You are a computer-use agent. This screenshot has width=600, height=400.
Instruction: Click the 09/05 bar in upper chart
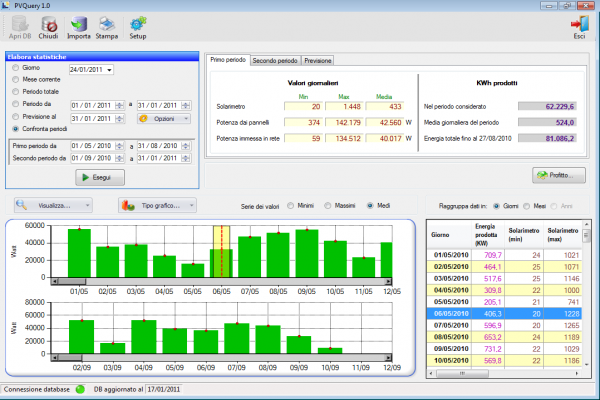click(307, 253)
